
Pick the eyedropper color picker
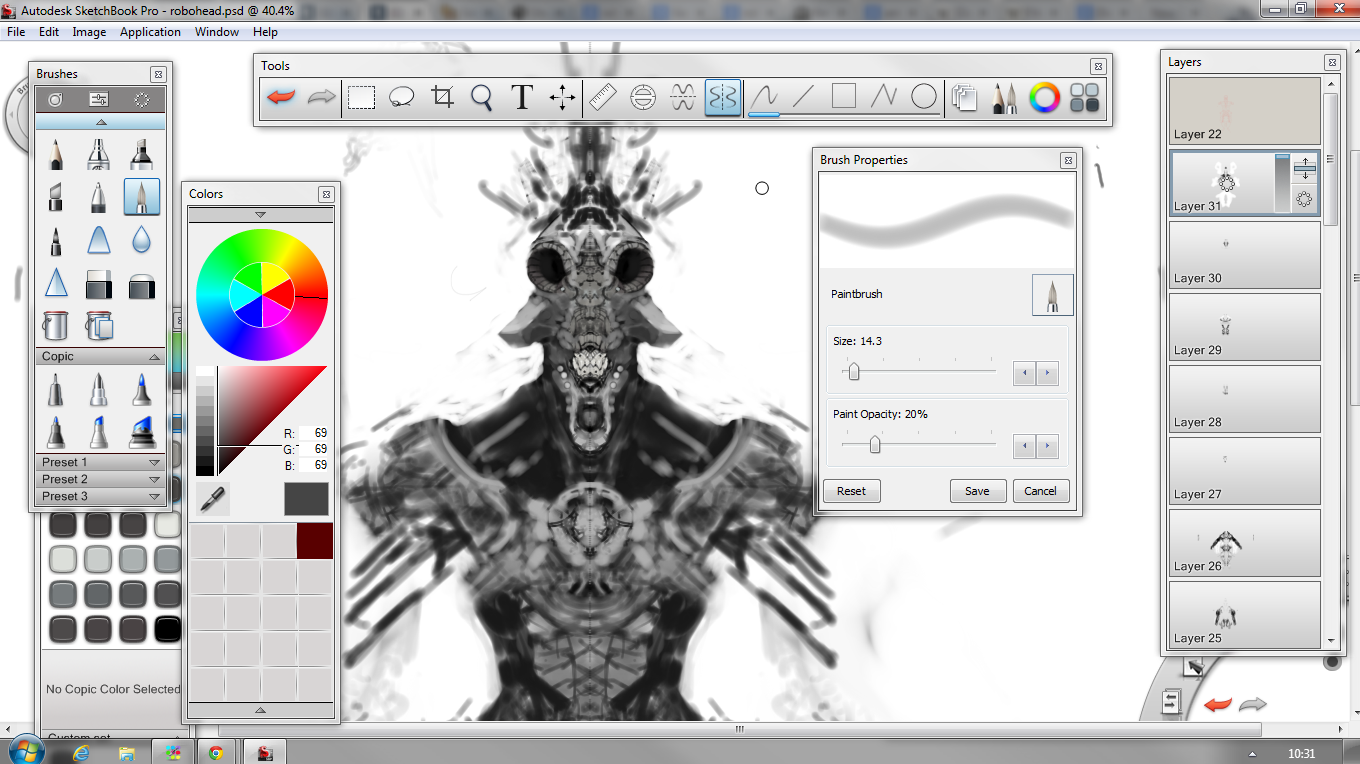(x=213, y=498)
